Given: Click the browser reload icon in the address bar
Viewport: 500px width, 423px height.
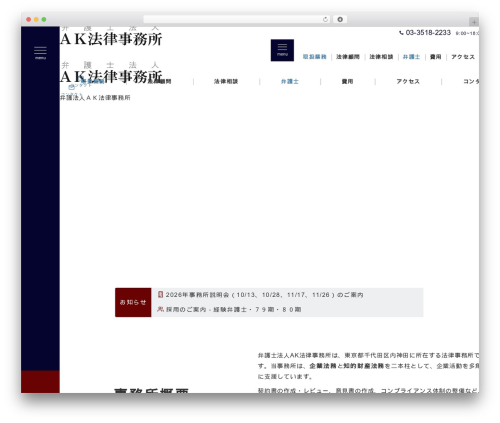Looking at the screenshot, I should coord(325,20).
